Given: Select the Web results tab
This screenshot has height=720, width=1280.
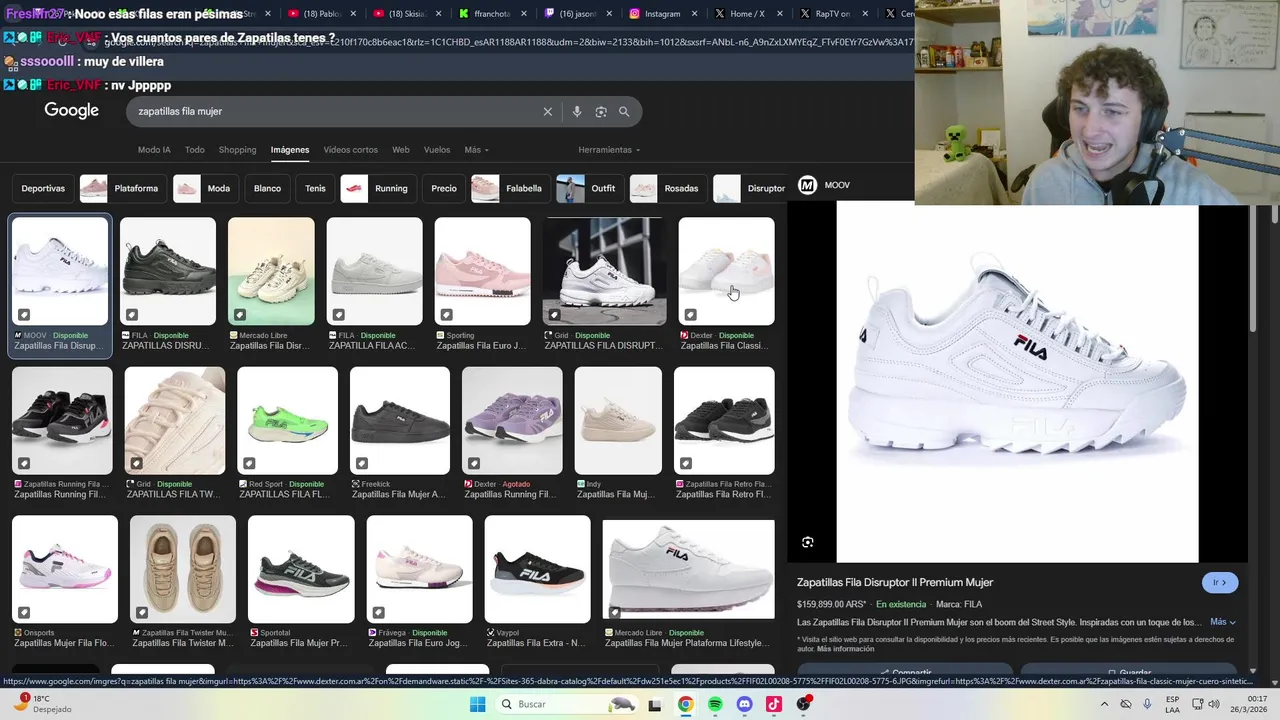Looking at the screenshot, I should click(x=400, y=150).
